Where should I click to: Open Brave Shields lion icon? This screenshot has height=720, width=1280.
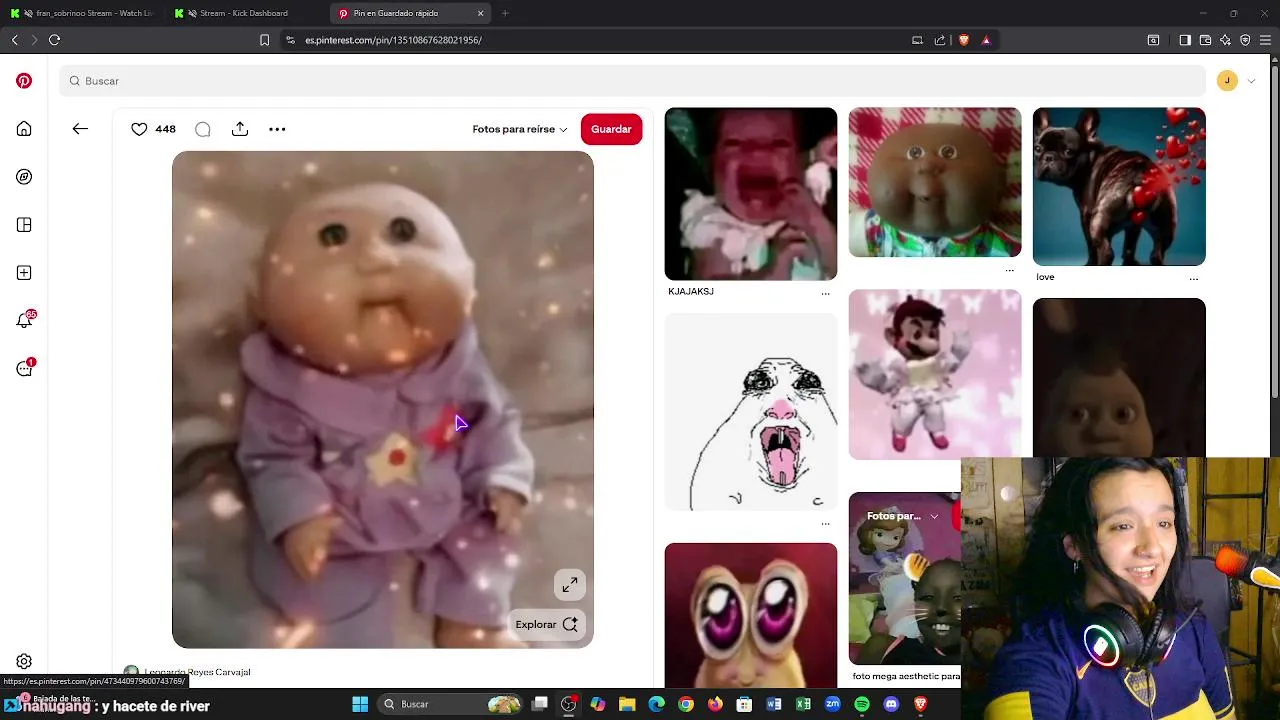[x=964, y=40]
